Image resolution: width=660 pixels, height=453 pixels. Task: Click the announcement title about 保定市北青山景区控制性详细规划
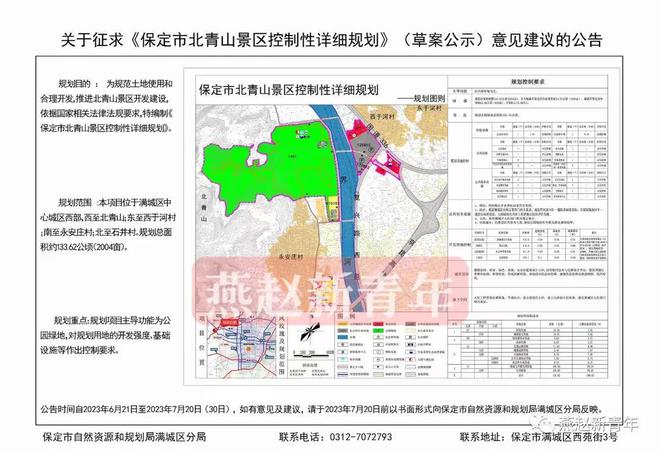[331, 40]
